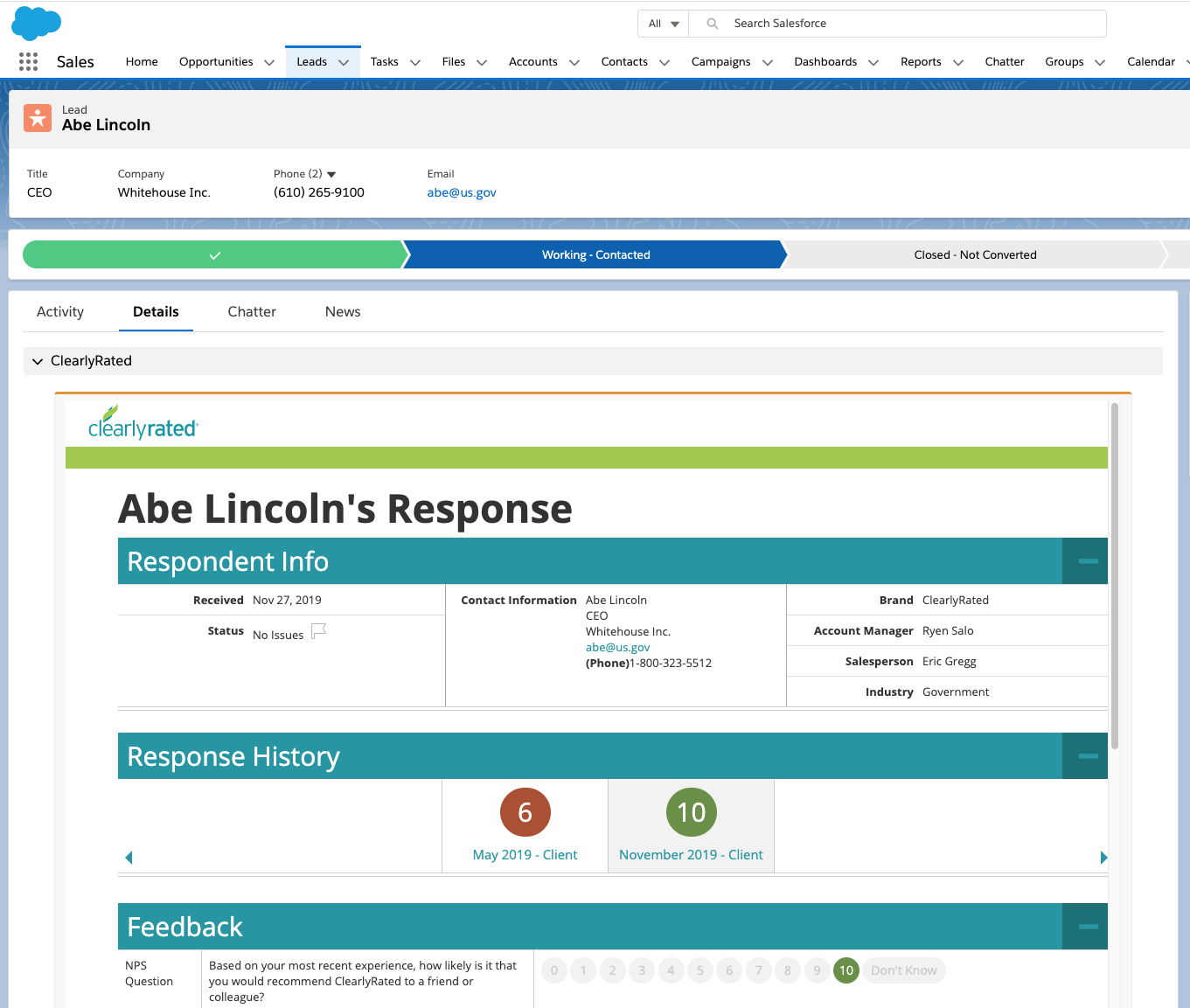Click the Whitehouse Inc. company value

click(x=164, y=192)
